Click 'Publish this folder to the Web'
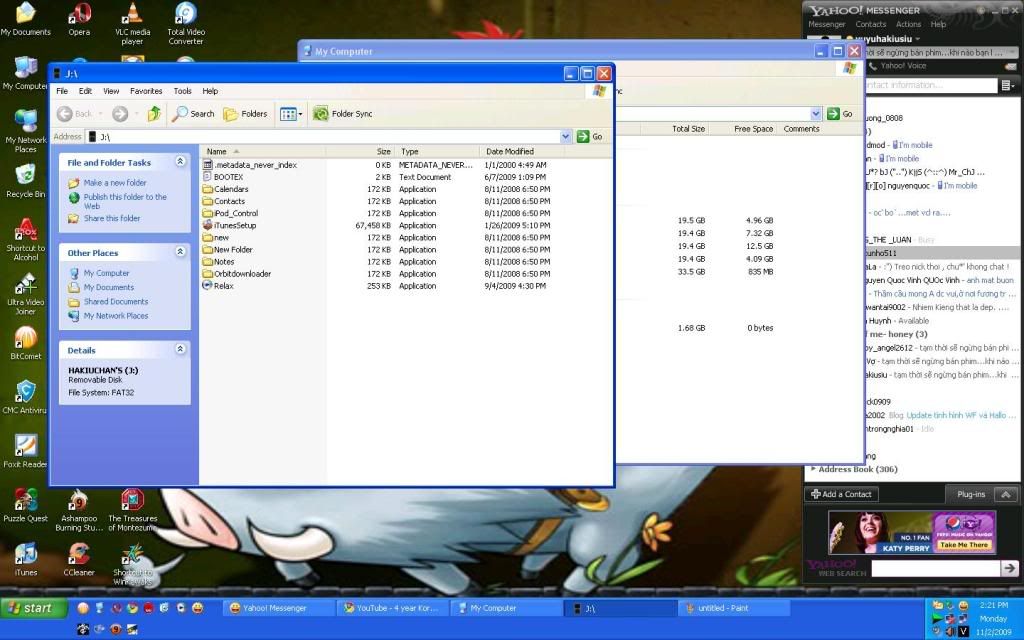 pyautogui.click(x=125, y=201)
